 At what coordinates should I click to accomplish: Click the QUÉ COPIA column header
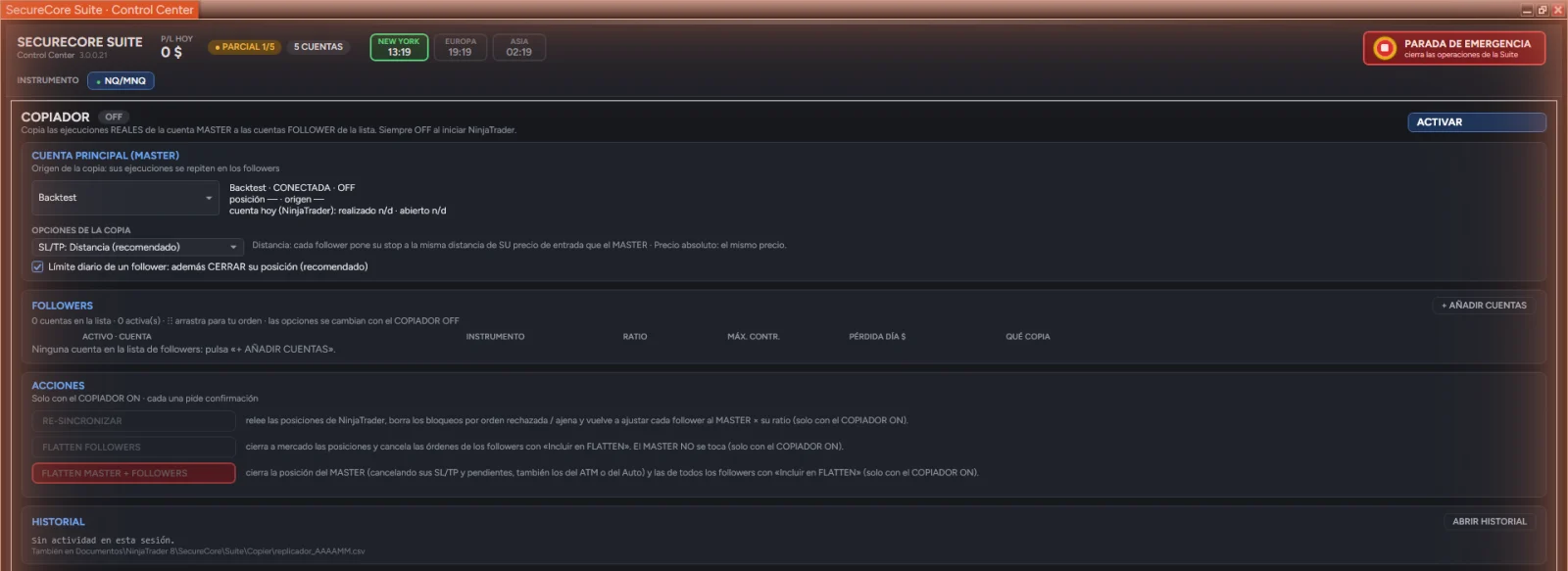[1028, 337]
